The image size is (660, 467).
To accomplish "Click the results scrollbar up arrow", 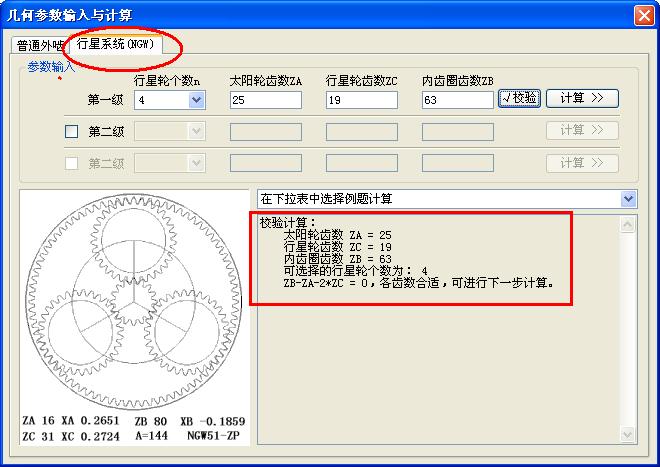I will coord(627,224).
